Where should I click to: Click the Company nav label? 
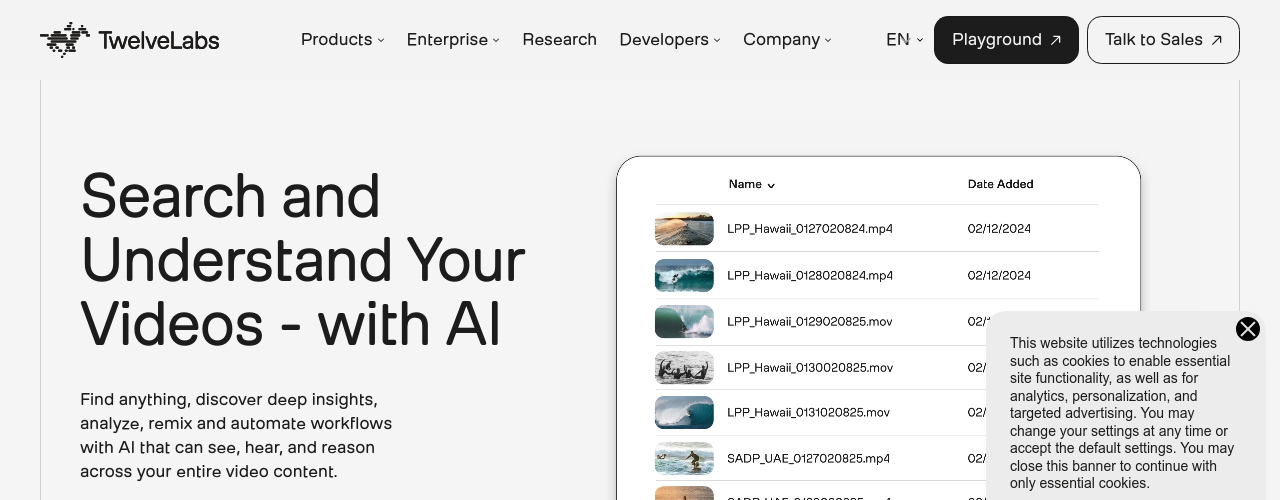tap(781, 40)
